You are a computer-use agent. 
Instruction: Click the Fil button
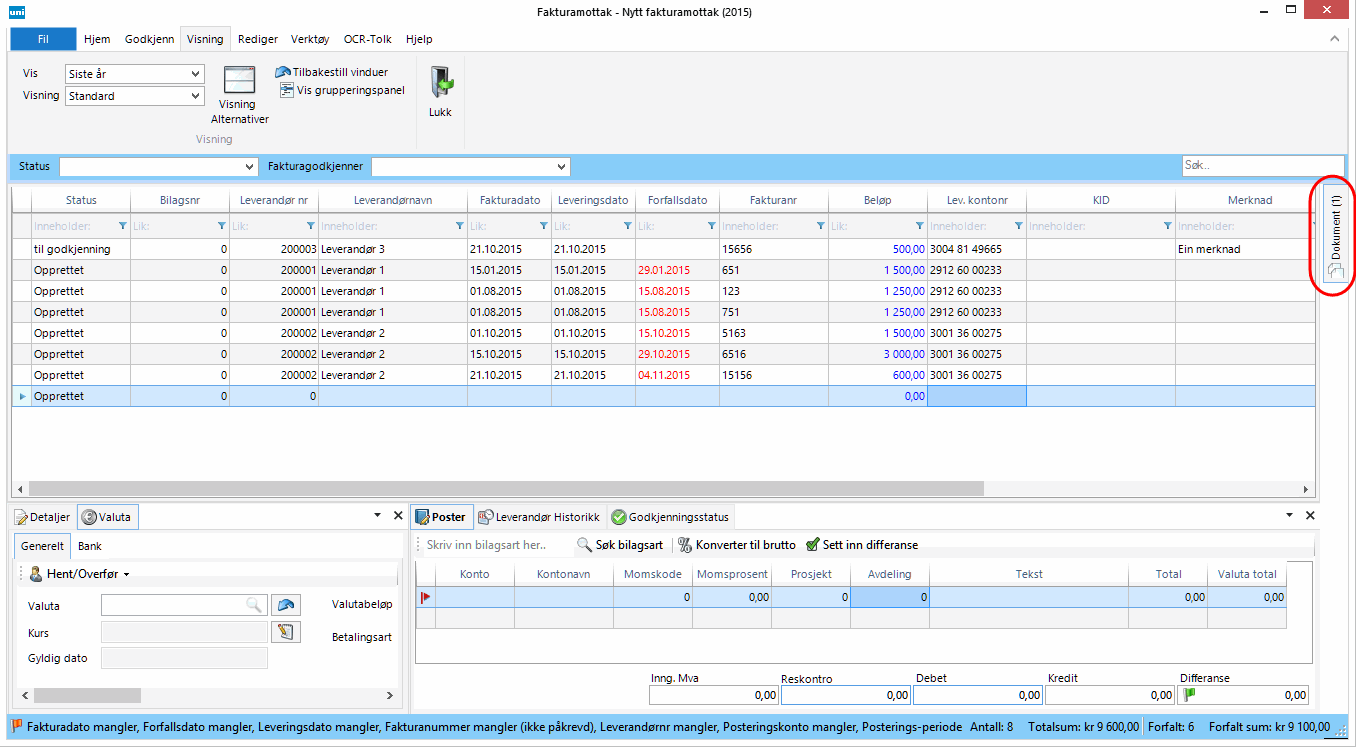(x=43, y=39)
